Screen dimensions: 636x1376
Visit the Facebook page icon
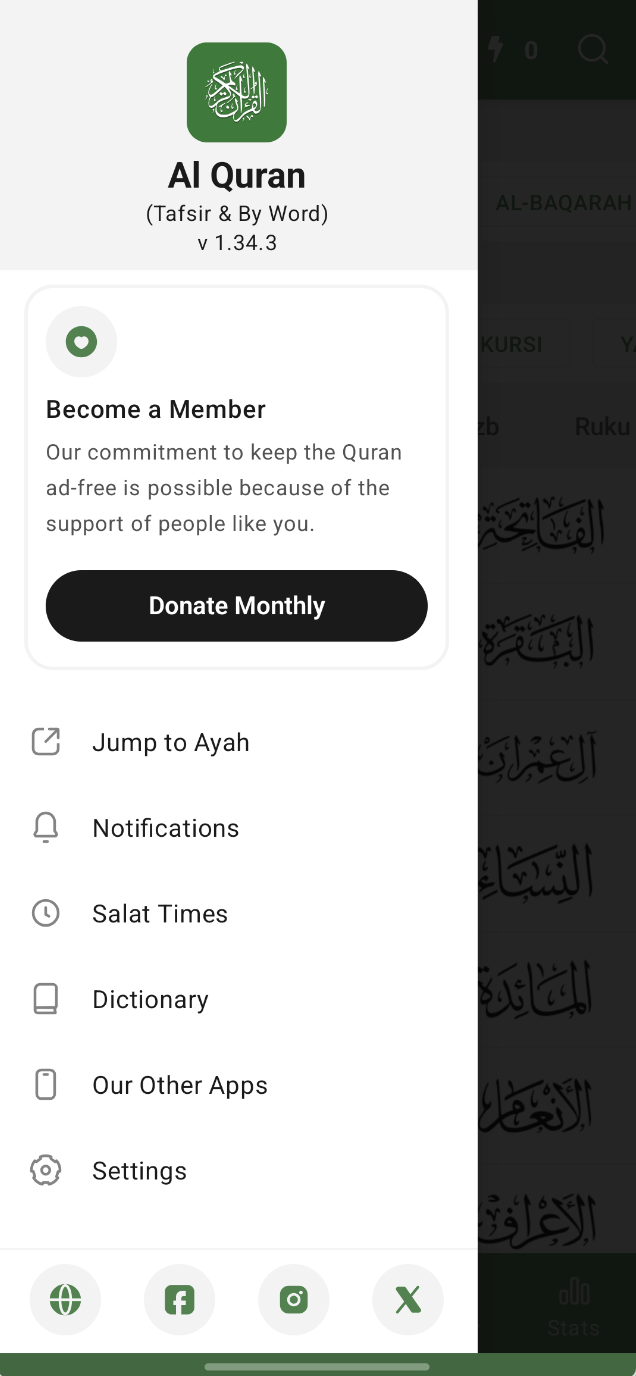coord(180,1300)
